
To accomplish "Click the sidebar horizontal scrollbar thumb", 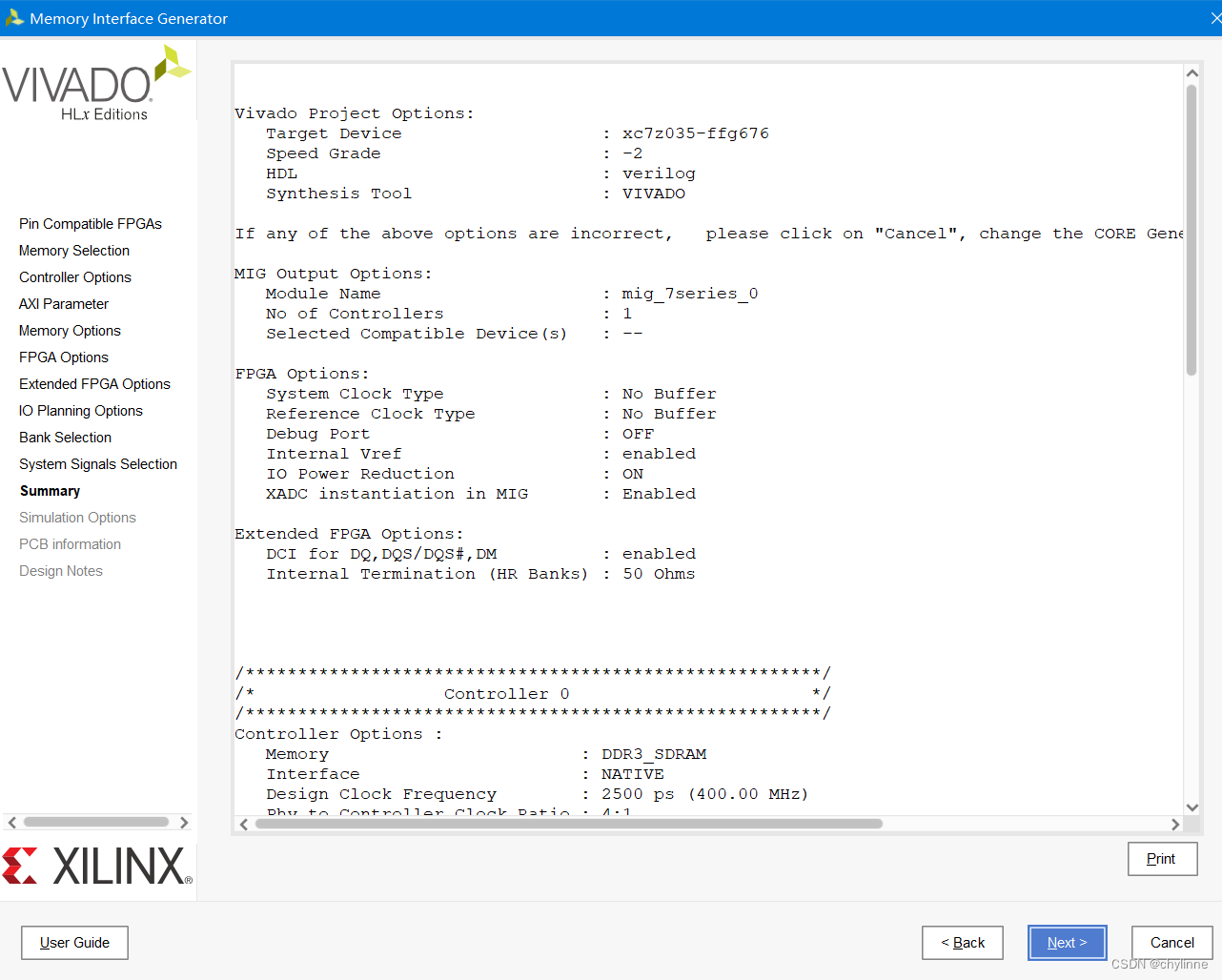I will (96, 822).
